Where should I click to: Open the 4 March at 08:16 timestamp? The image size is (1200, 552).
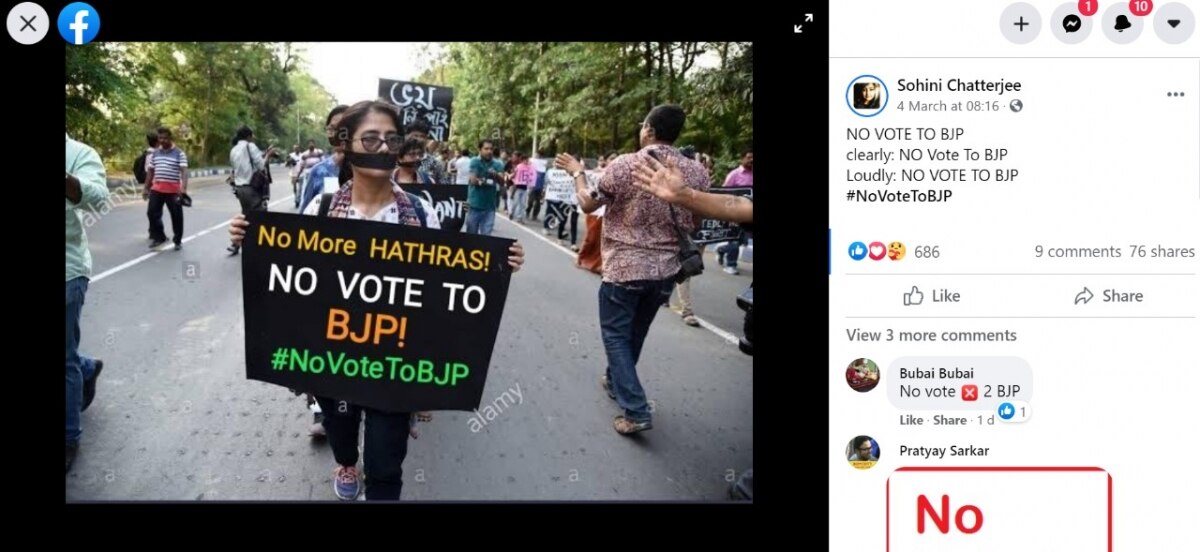(948, 106)
